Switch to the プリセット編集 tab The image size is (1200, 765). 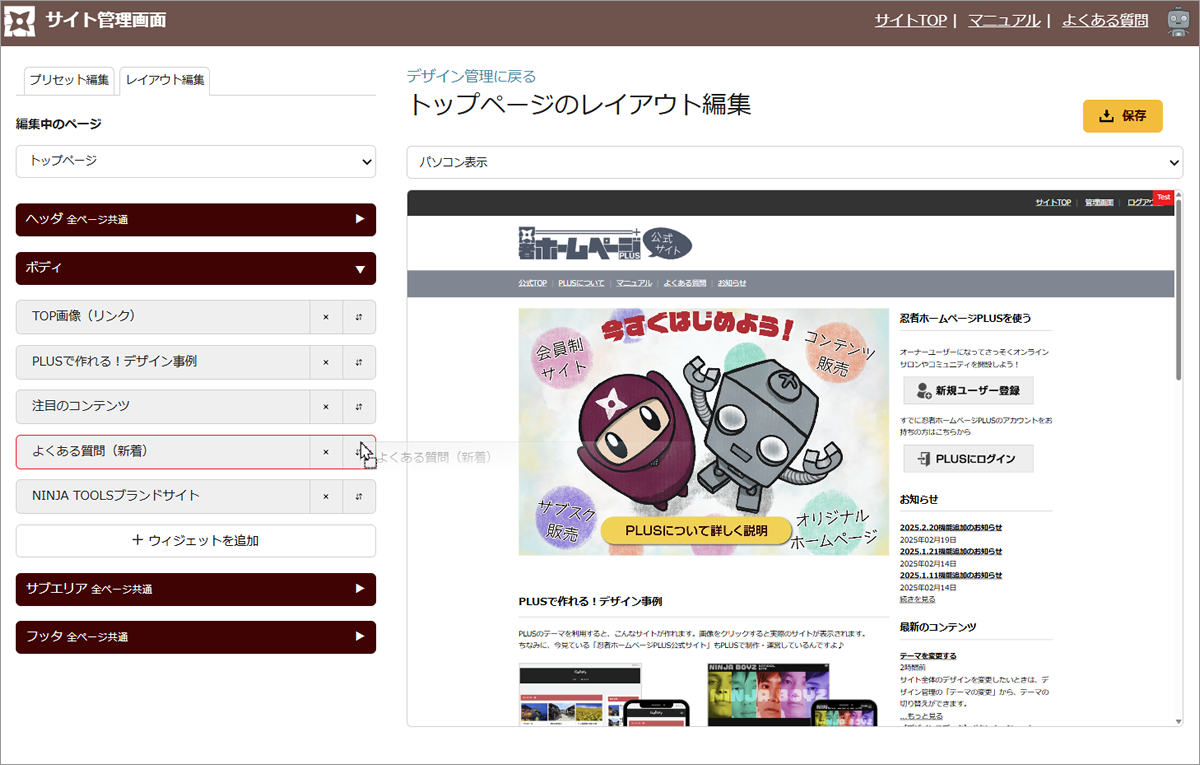coord(69,80)
